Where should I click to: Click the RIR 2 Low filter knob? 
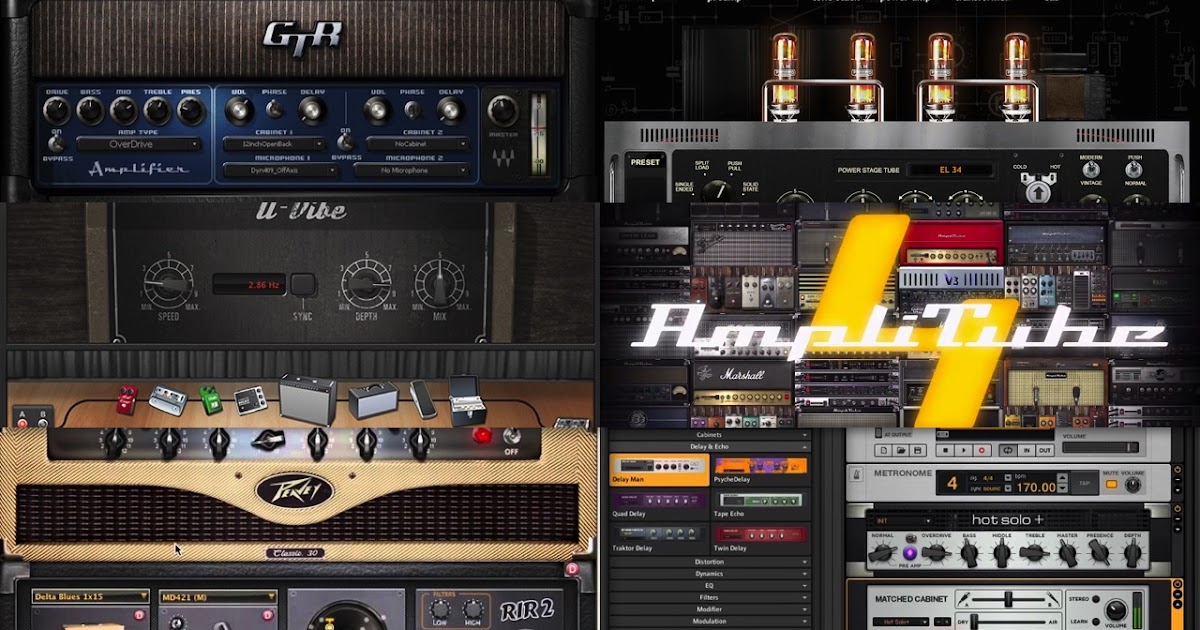click(x=441, y=611)
